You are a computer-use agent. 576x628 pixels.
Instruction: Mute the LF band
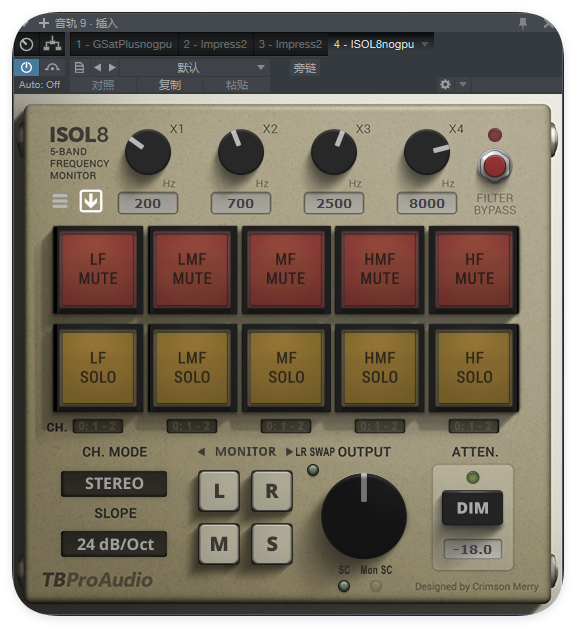(98, 269)
